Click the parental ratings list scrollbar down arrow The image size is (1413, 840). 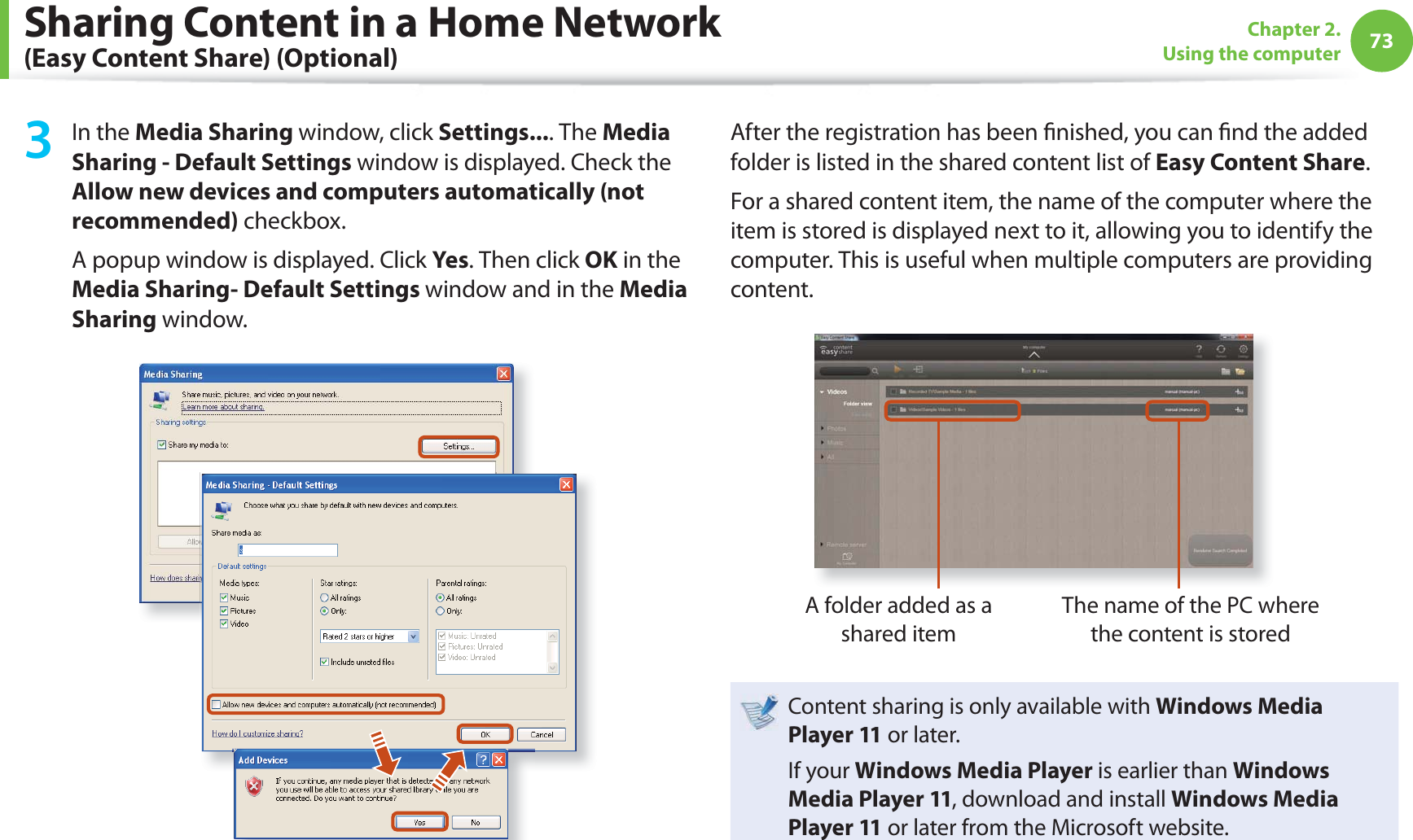coord(554,667)
